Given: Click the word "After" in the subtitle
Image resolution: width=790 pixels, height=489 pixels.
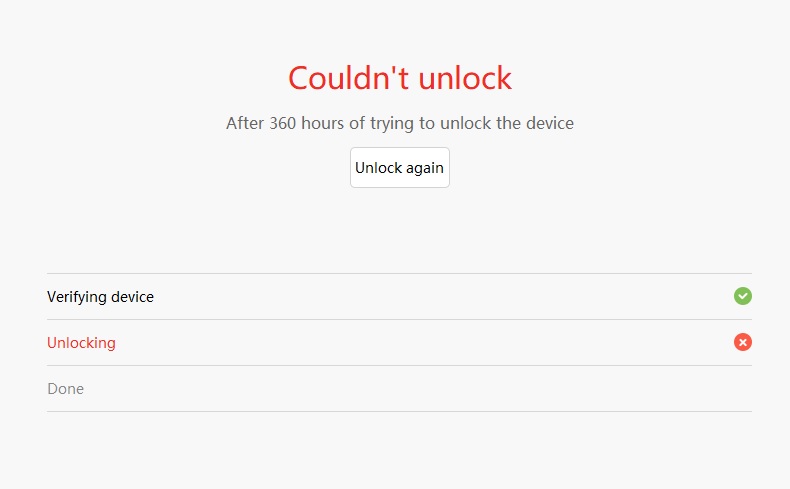Looking at the screenshot, I should coord(245,124).
